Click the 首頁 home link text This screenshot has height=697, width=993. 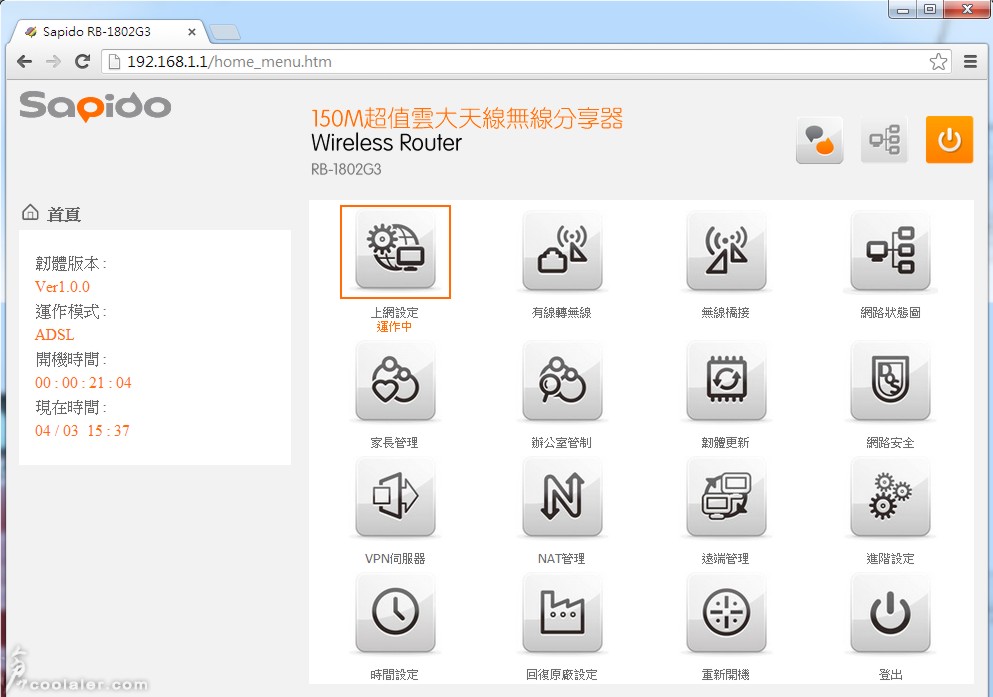[x=64, y=215]
